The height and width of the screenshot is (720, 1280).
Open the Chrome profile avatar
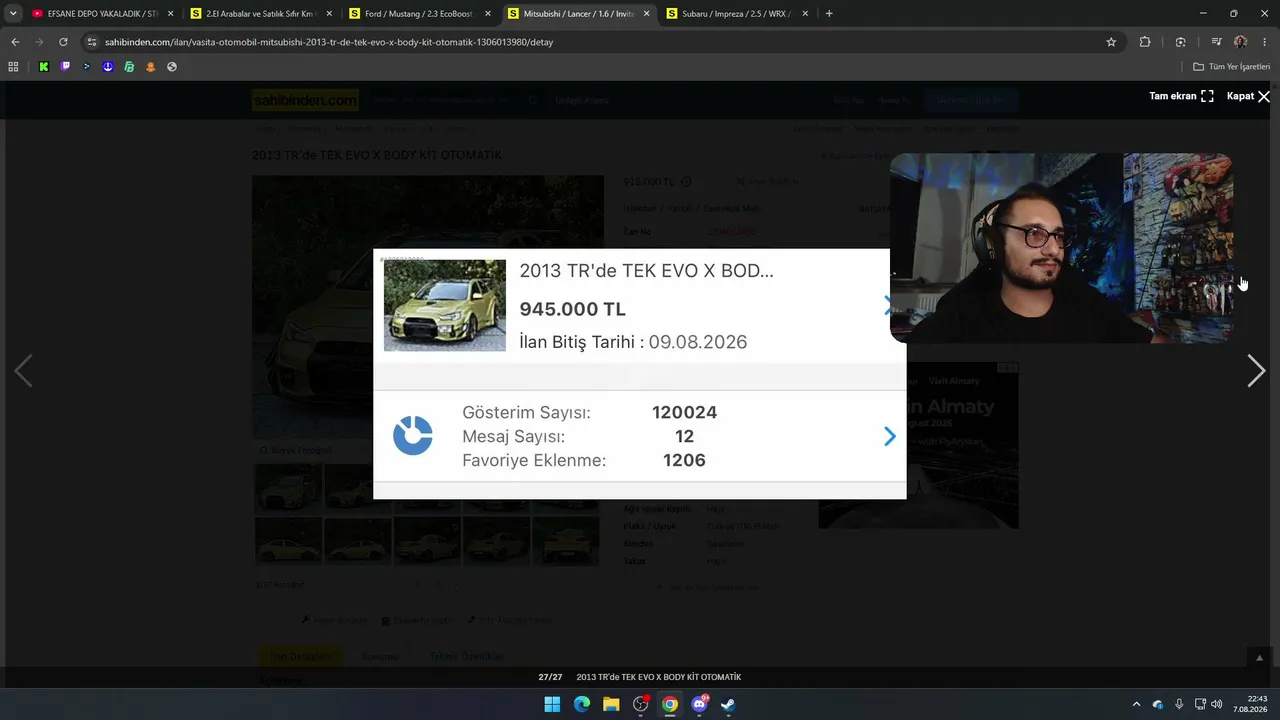1240,42
